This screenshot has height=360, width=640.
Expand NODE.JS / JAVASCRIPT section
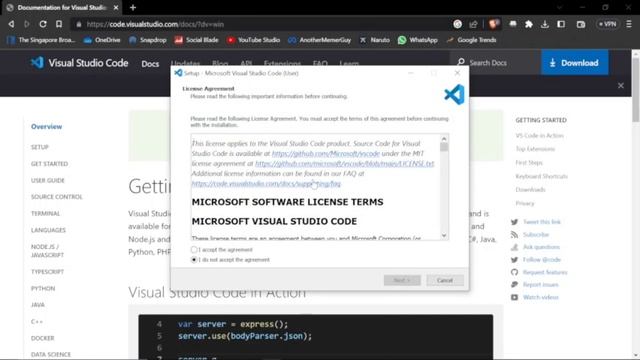(47, 251)
